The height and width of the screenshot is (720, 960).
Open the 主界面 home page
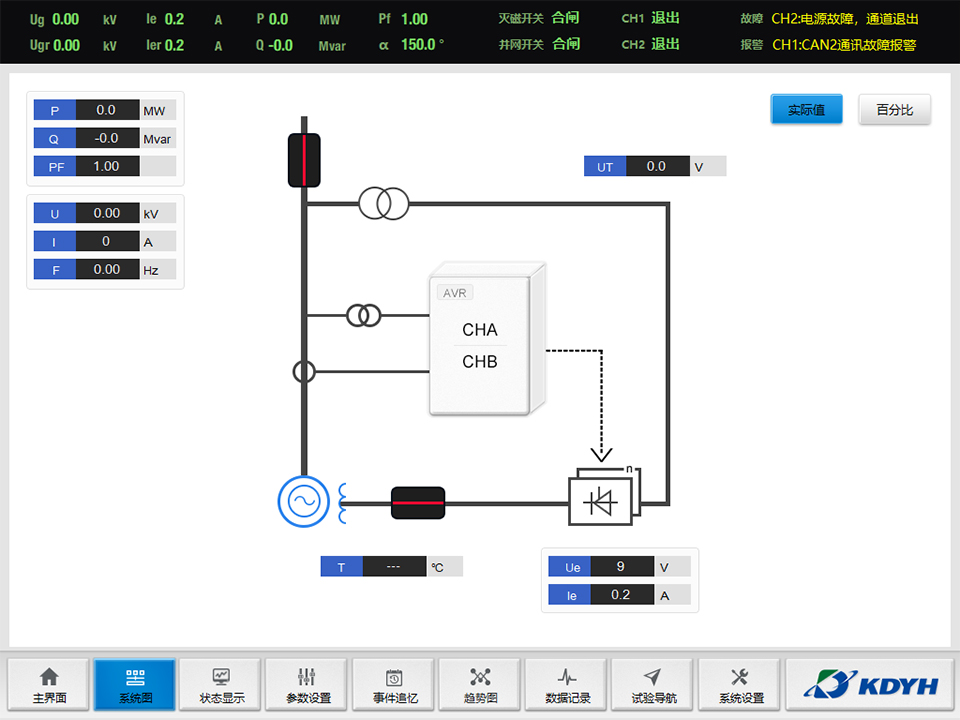(49, 684)
